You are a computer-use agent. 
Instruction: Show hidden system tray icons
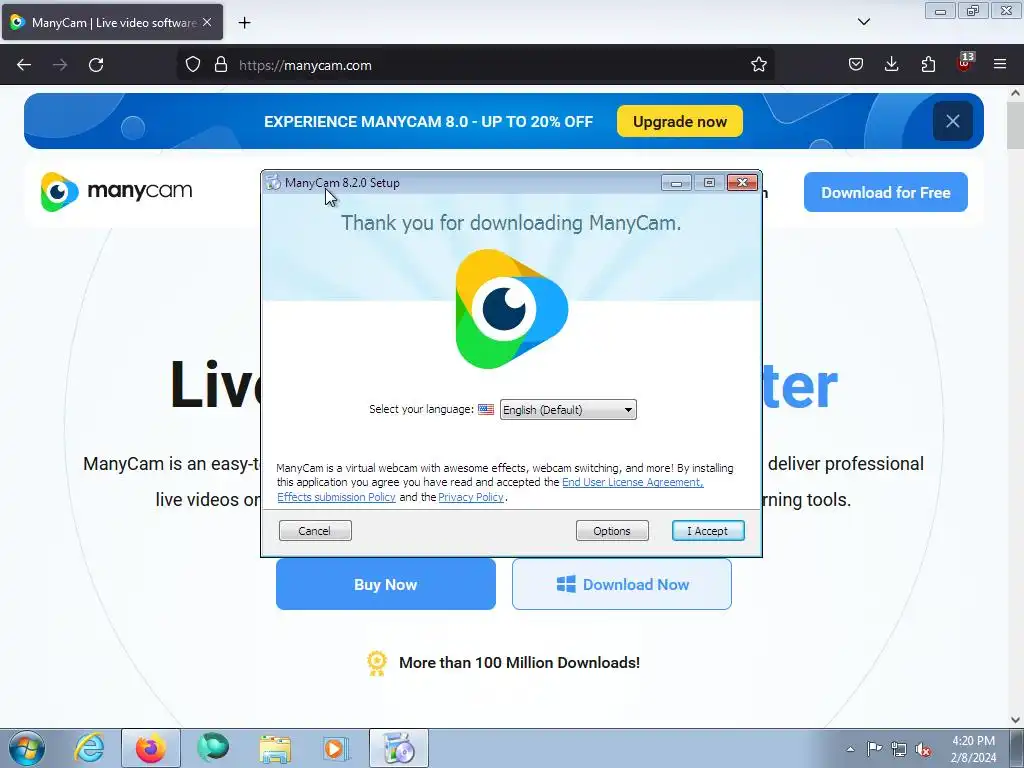[850, 749]
